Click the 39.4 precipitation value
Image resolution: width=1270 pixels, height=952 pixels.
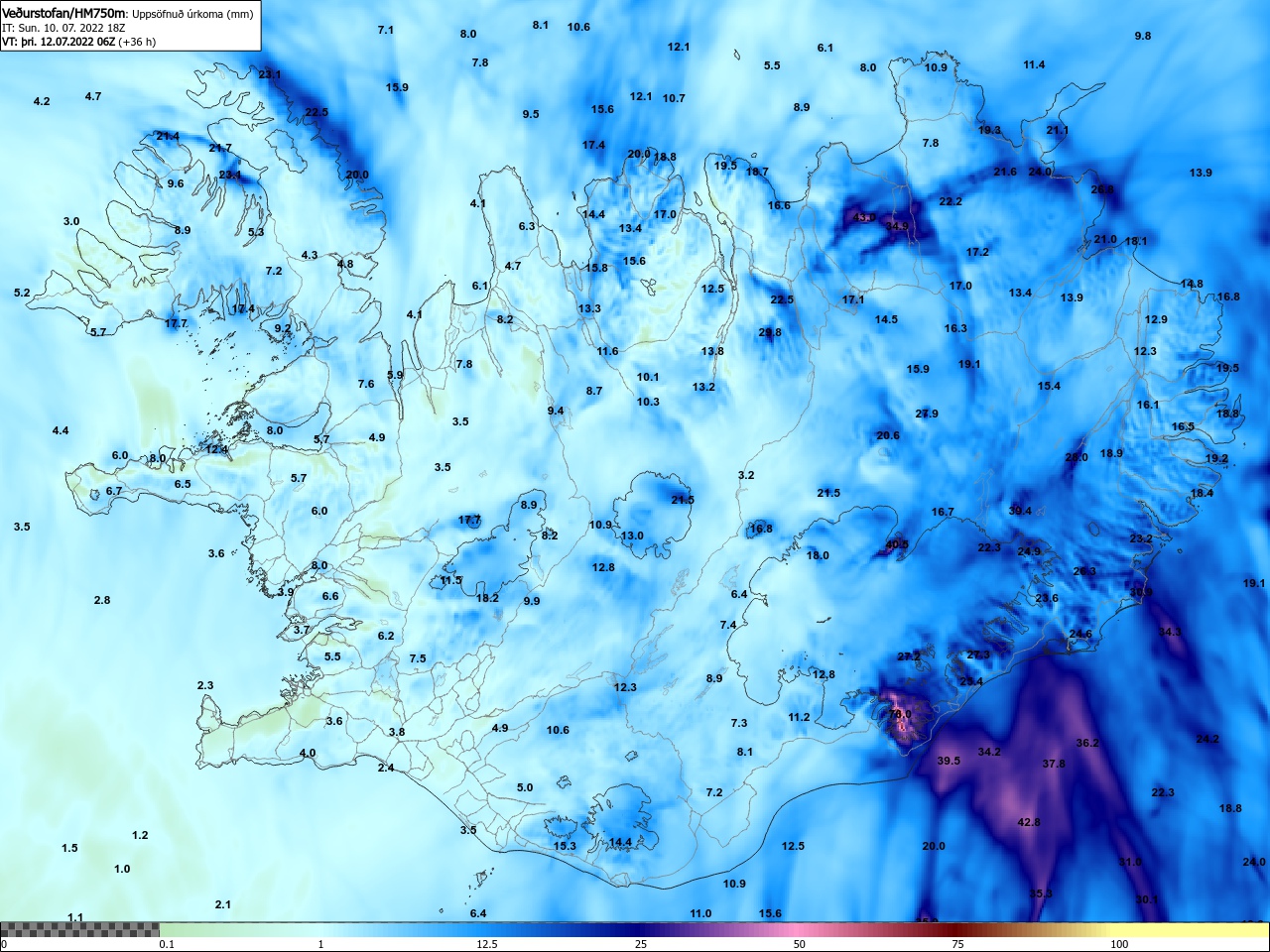(x=1020, y=511)
